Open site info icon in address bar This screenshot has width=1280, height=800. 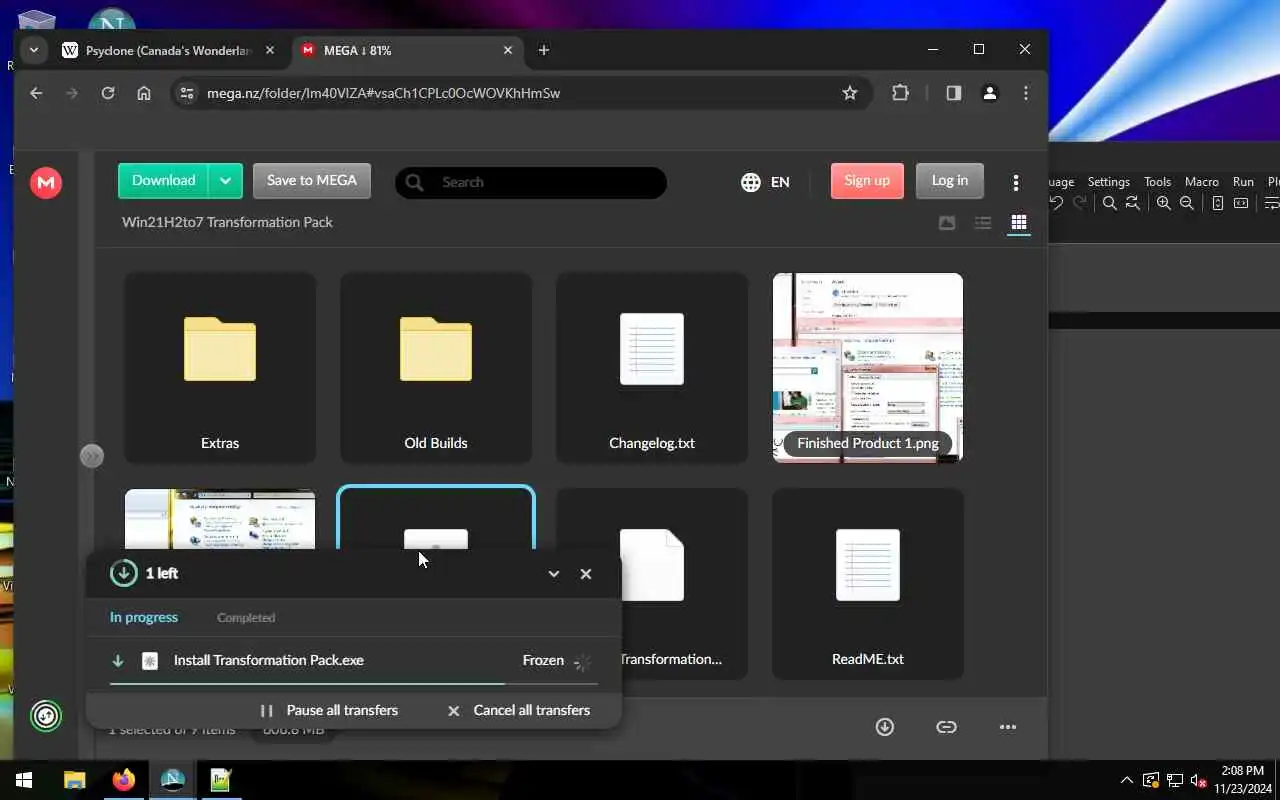pos(186,93)
